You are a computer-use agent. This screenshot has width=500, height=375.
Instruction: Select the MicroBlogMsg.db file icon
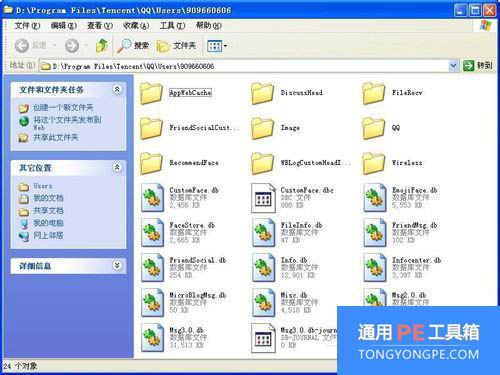point(152,303)
